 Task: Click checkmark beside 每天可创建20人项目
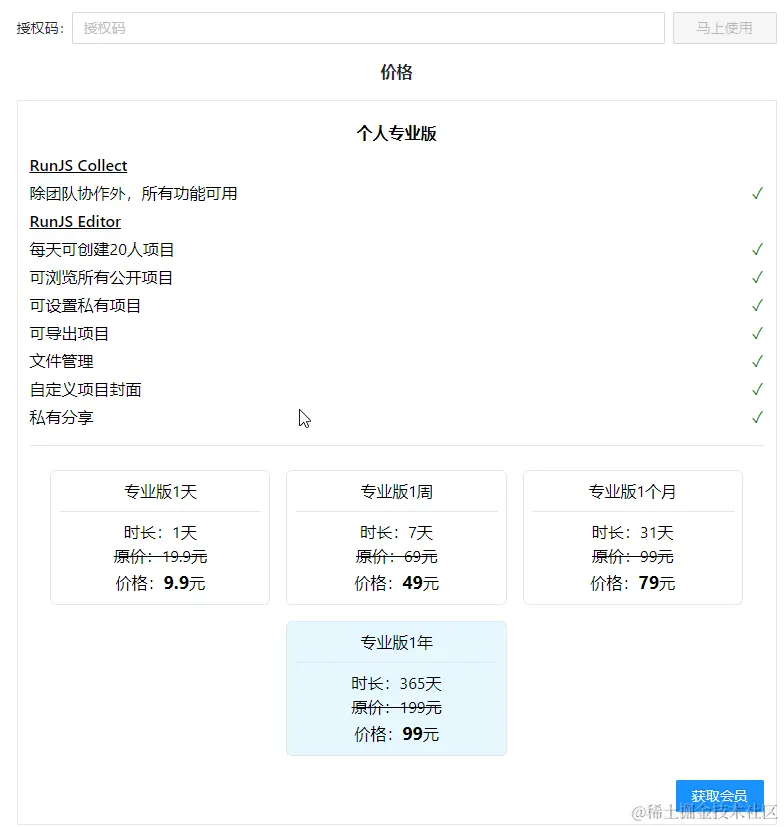[757, 249]
